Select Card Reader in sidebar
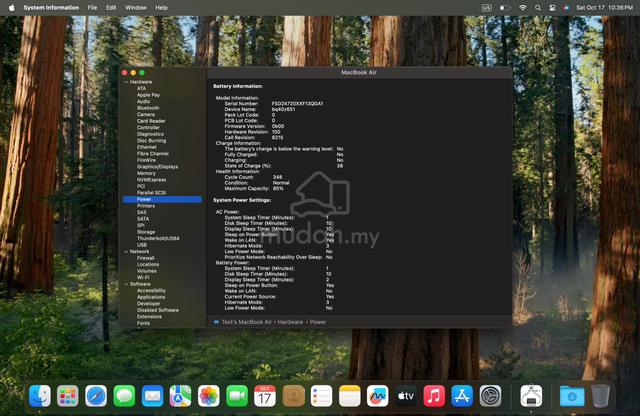The height and width of the screenshot is (416, 640). [151, 121]
